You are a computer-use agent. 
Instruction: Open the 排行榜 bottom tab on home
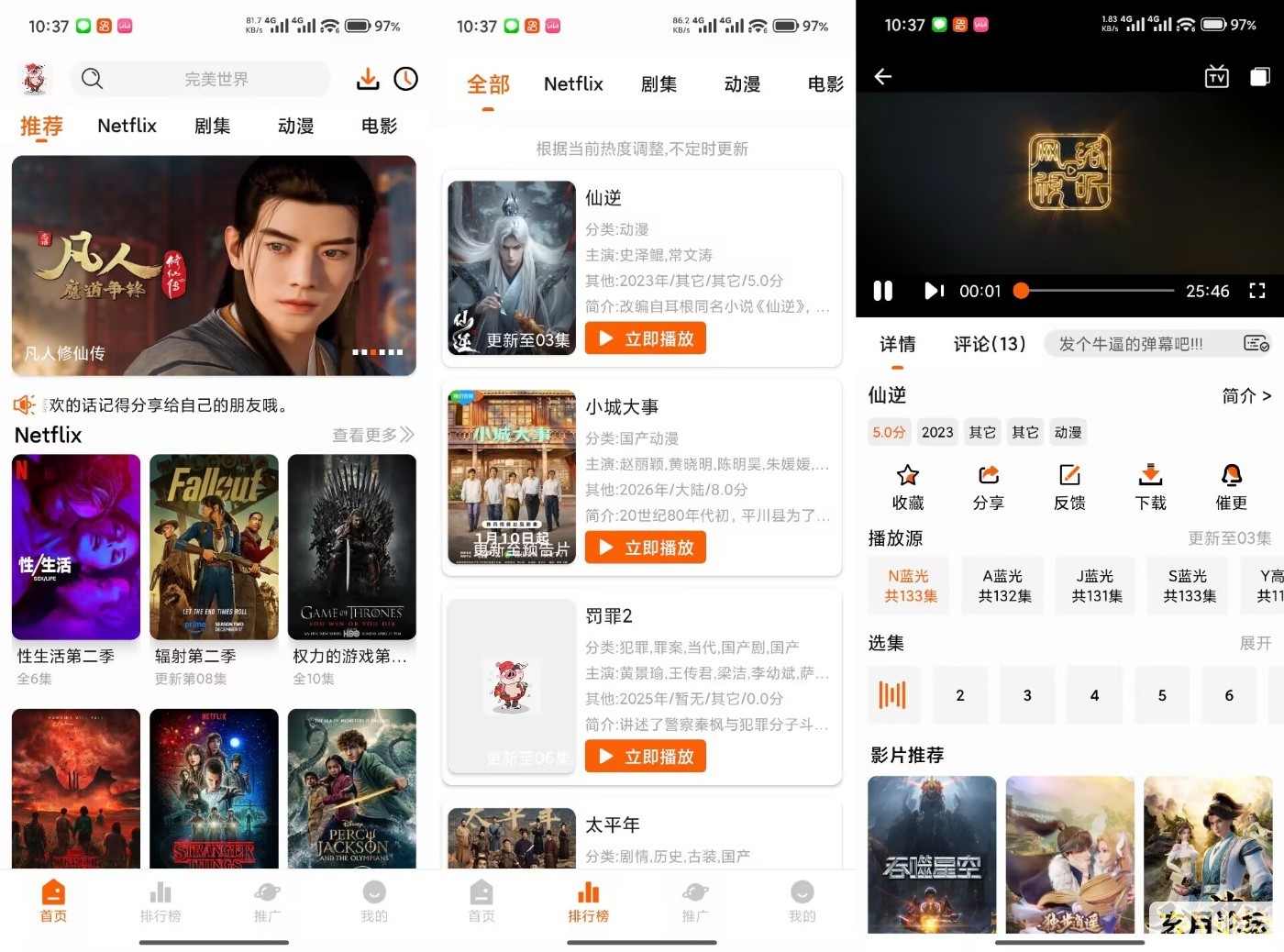point(160,901)
